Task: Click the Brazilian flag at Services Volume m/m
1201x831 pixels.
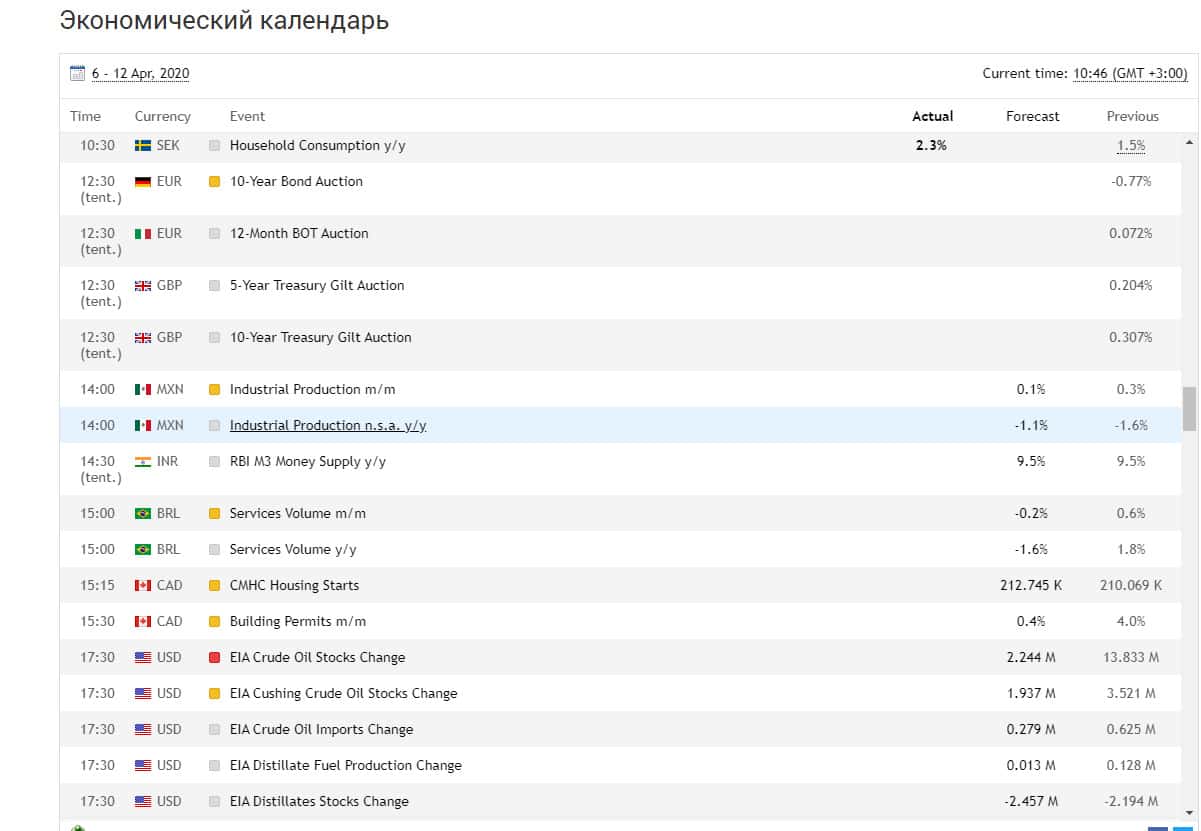Action: tap(142, 514)
